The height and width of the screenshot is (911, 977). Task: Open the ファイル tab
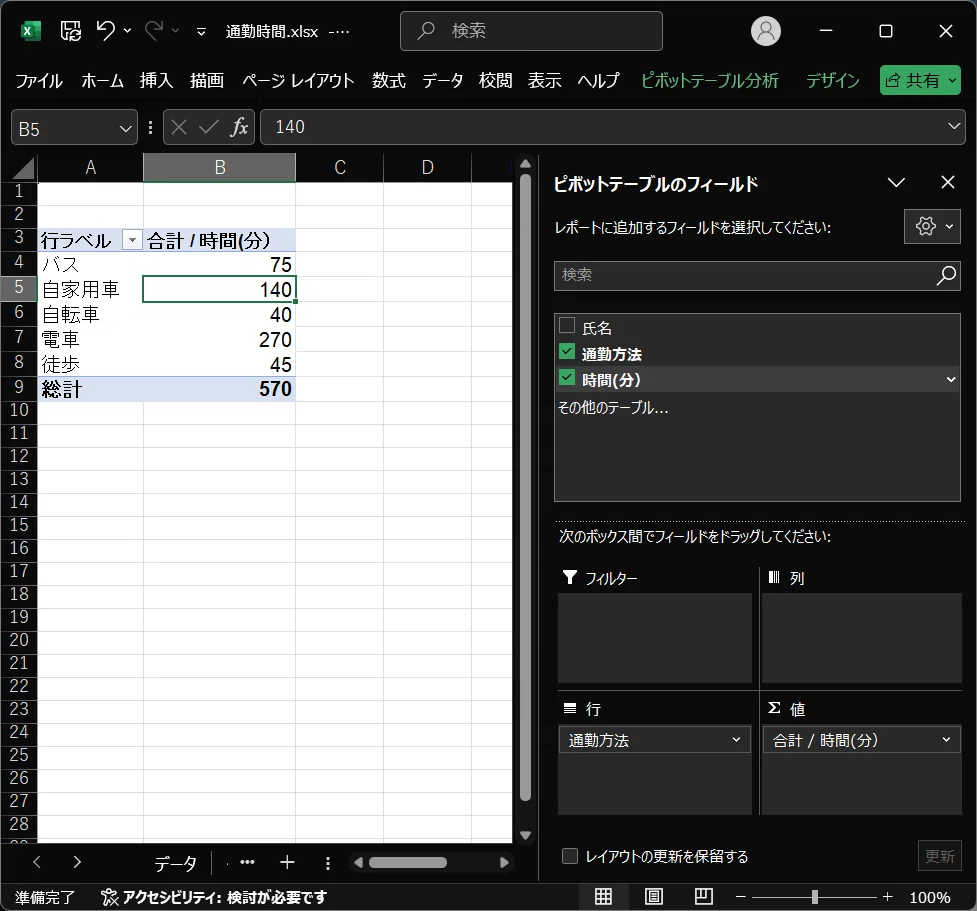pyautogui.click(x=39, y=80)
